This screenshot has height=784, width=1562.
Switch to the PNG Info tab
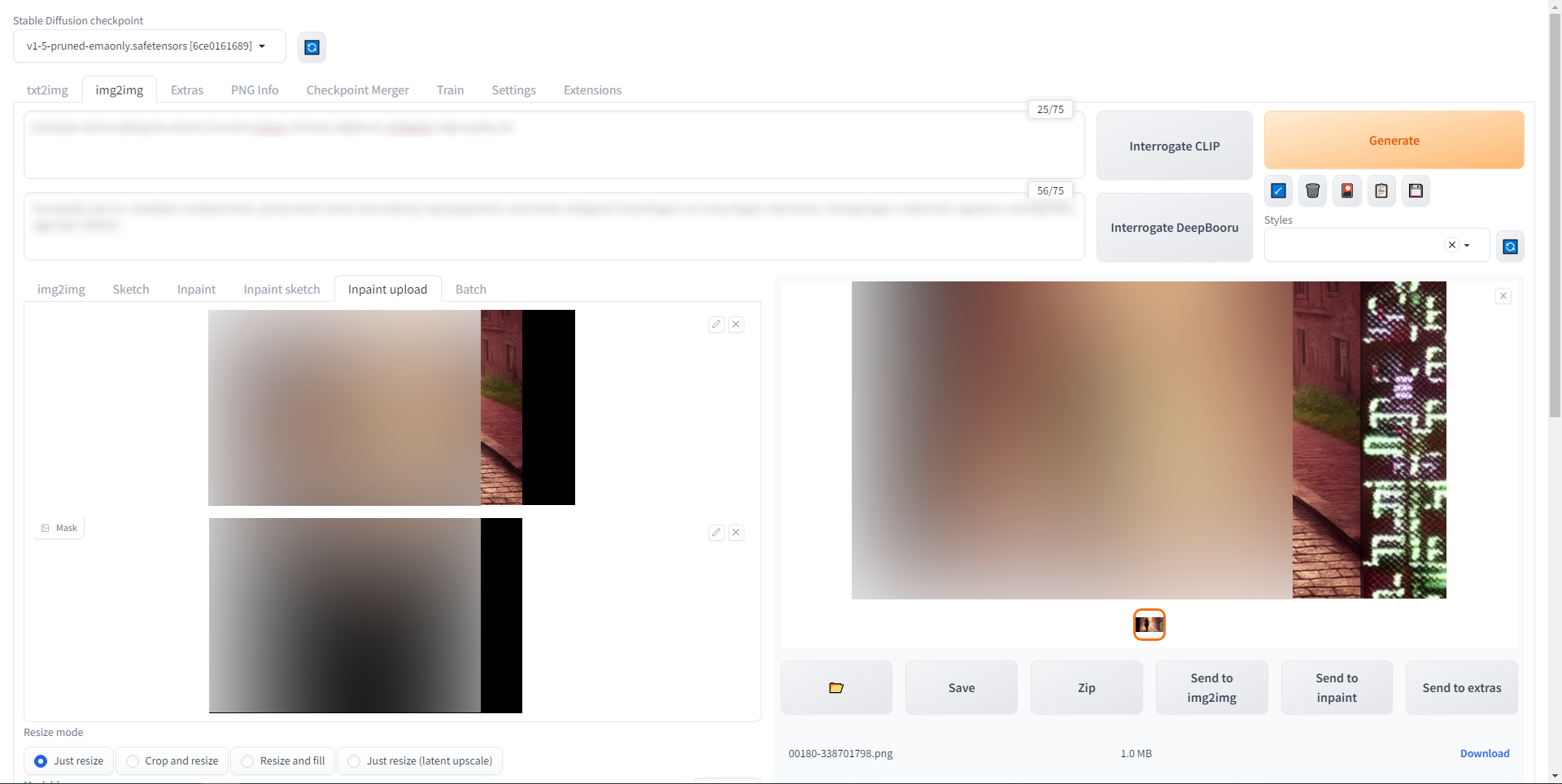pos(254,89)
